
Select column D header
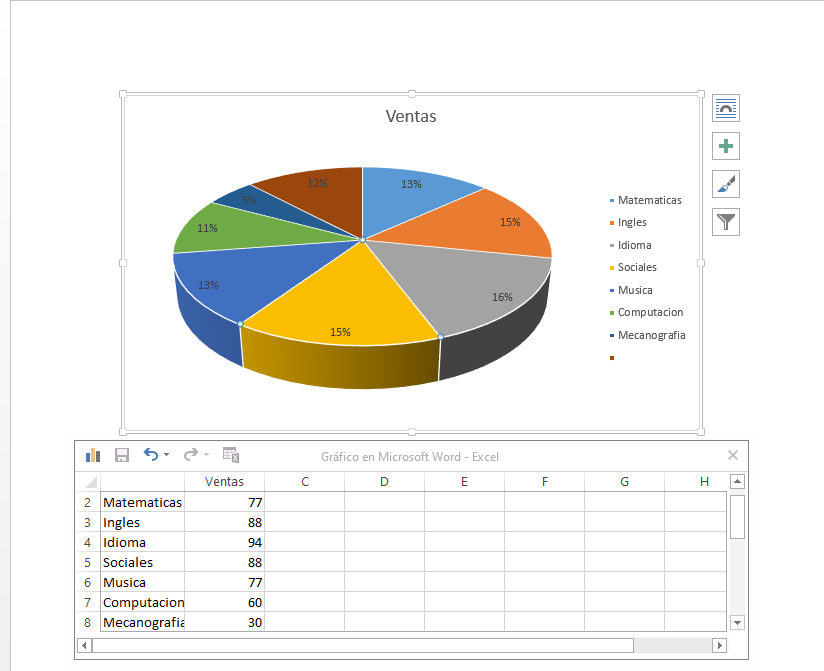(385, 482)
